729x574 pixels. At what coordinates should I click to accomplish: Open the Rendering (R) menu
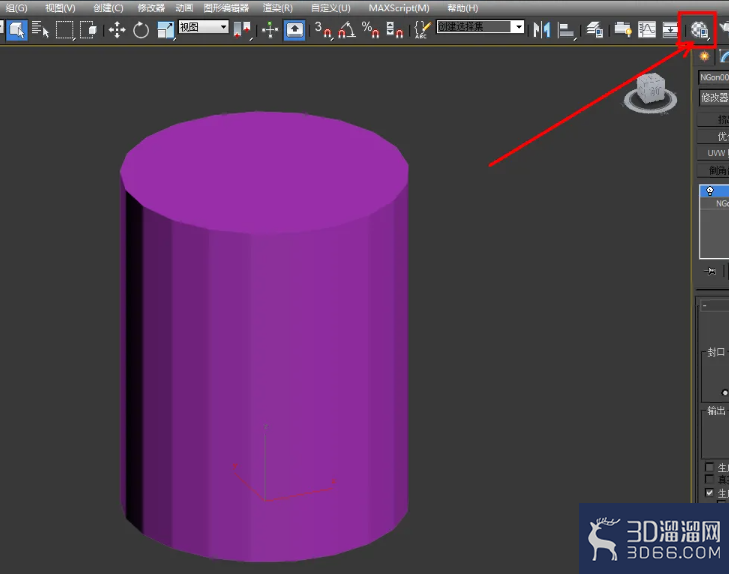pyautogui.click(x=278, y=8)
